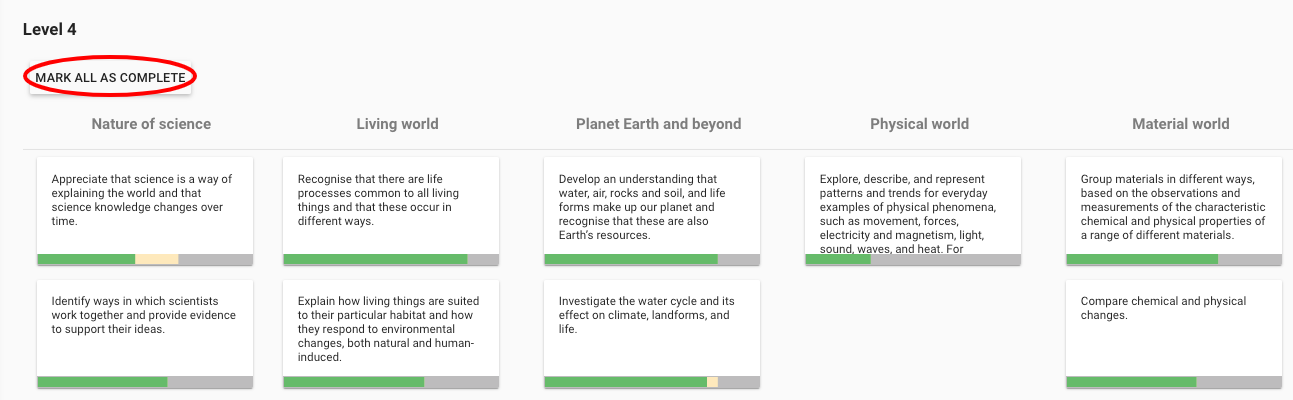Open the 'Recognise that there are life processes' card

tap(391, 200)
